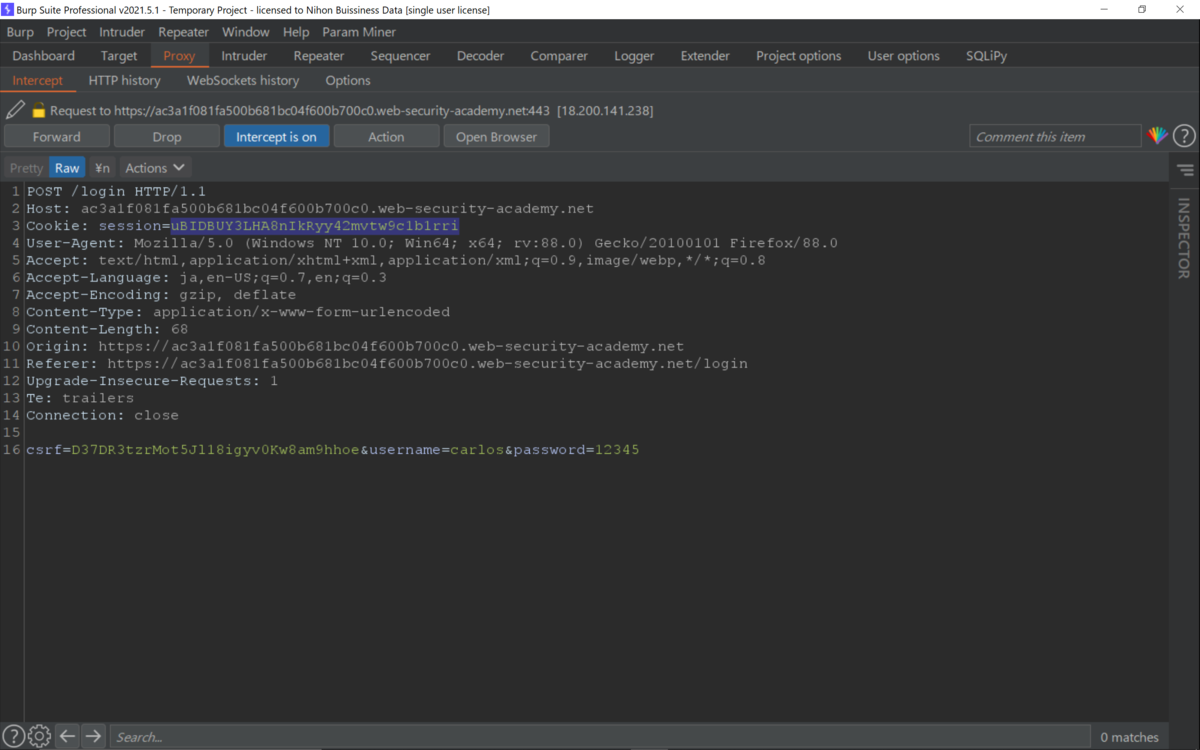Open the HTTP history sub-tab
1200x750 pixels.
(x=124, y=80)
